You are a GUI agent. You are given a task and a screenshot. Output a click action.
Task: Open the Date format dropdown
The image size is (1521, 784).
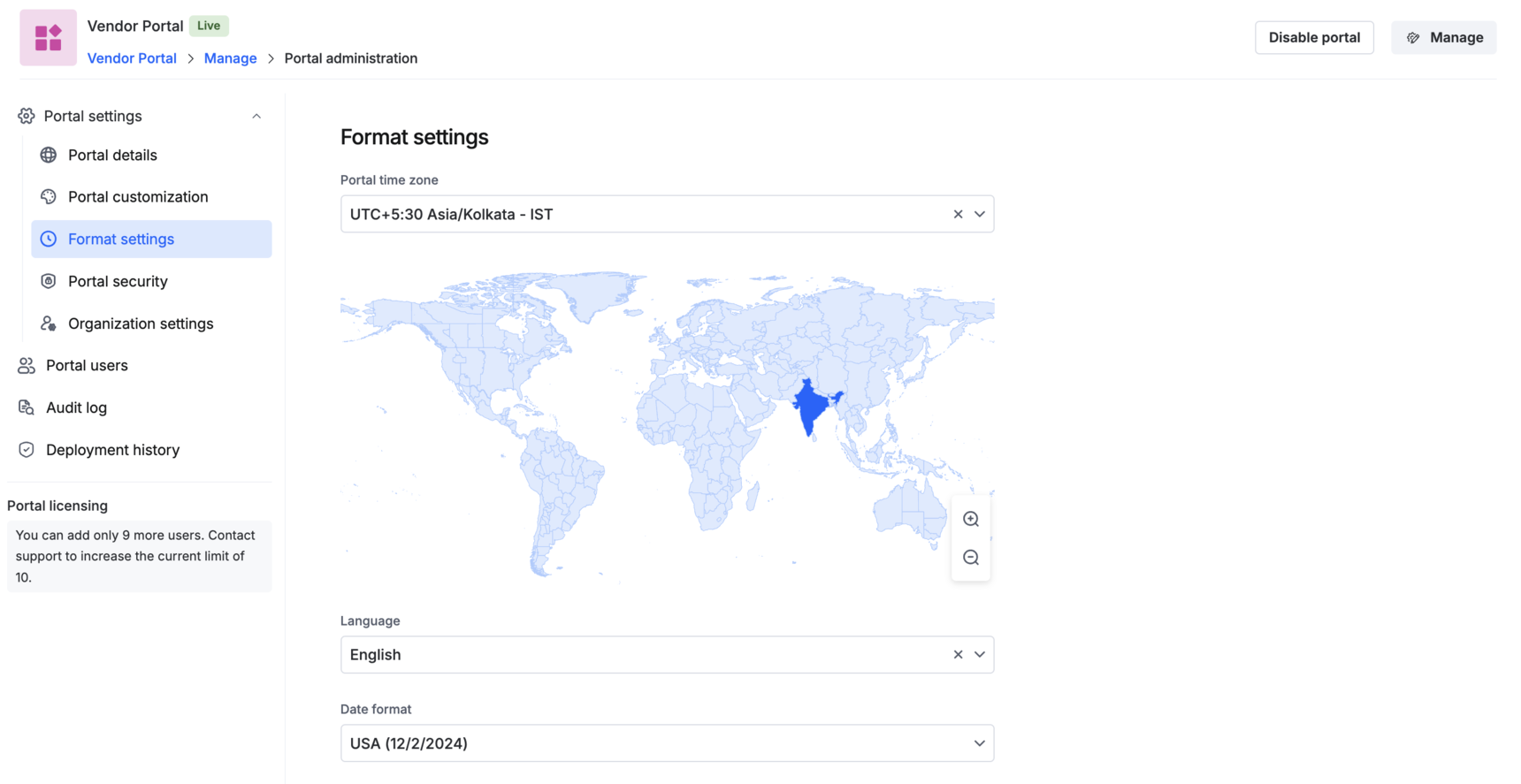pos(979,743)
